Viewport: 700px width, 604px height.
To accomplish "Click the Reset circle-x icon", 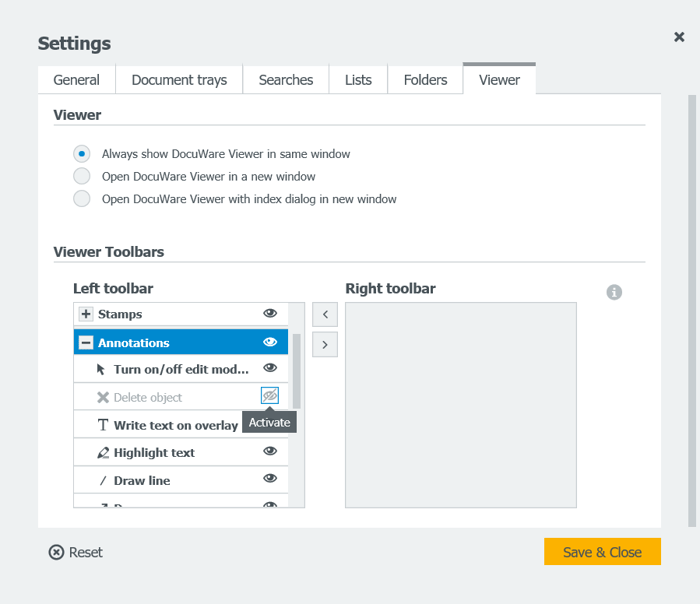I will pos(57,552).
